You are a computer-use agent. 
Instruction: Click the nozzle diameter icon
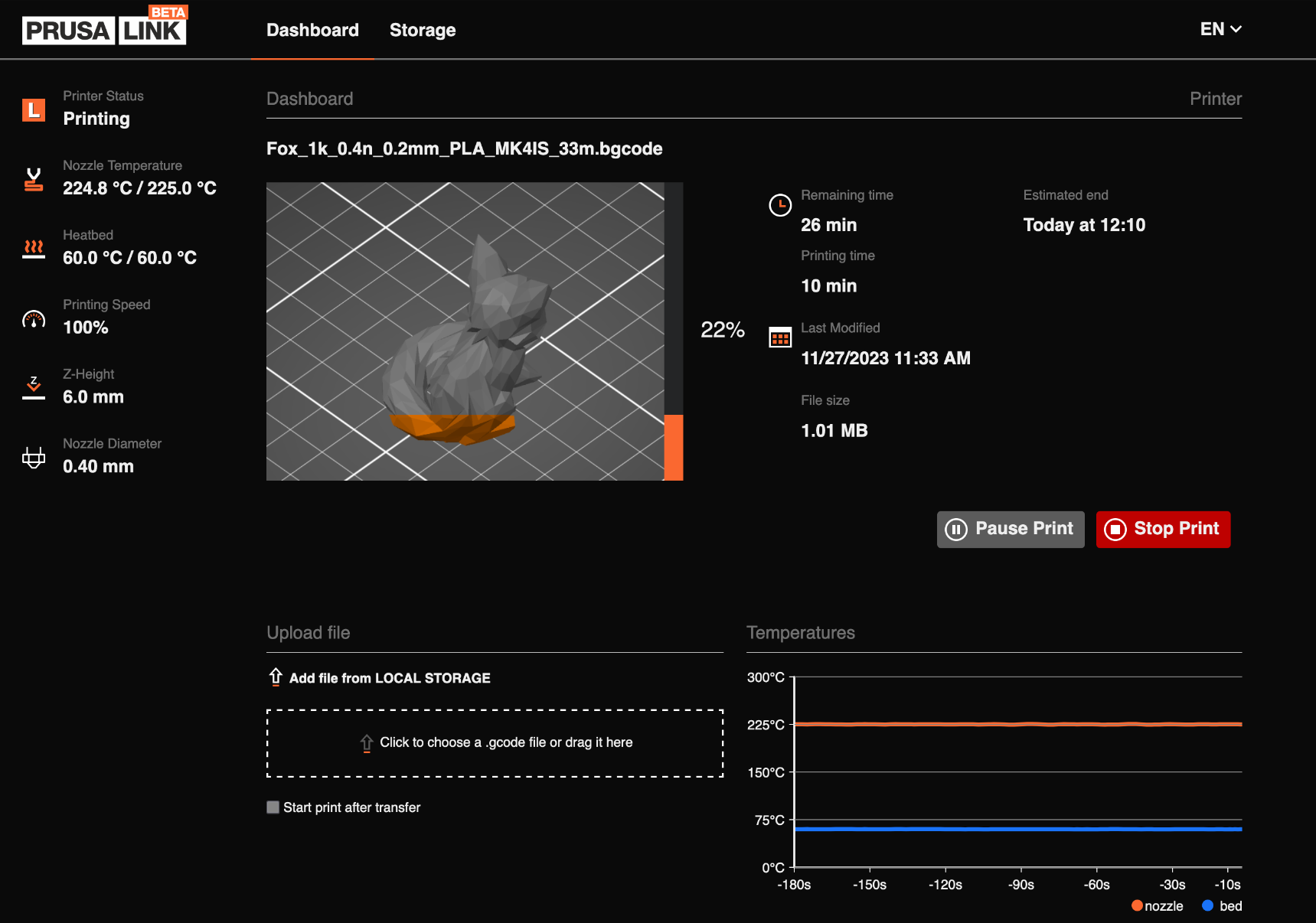34,458
